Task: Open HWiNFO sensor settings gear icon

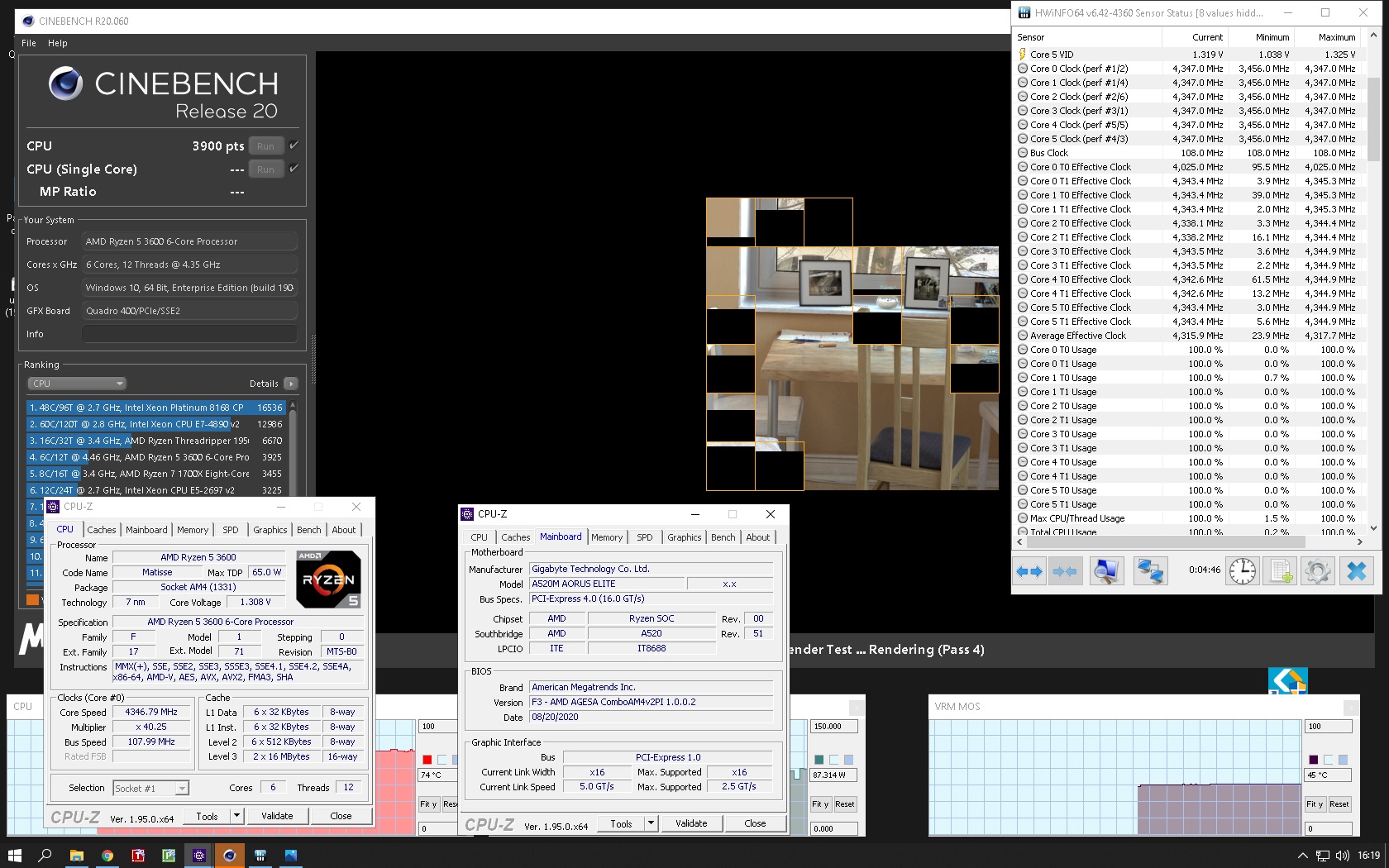Action: [x=1318, y=571]
